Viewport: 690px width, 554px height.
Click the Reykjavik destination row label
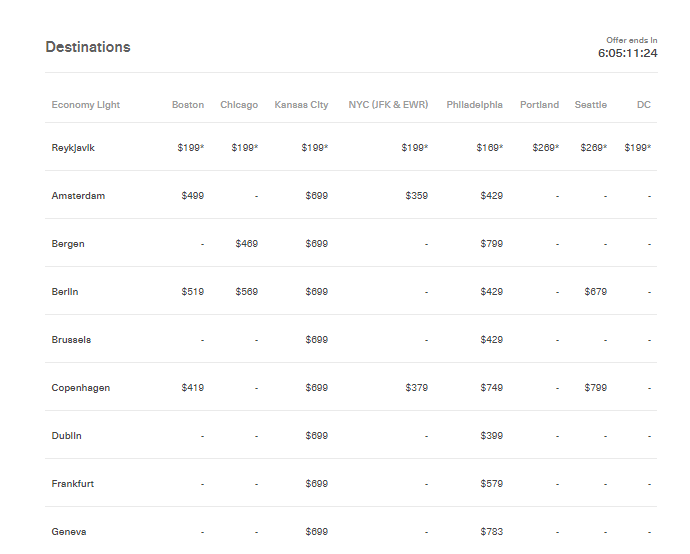coord(73,148)
